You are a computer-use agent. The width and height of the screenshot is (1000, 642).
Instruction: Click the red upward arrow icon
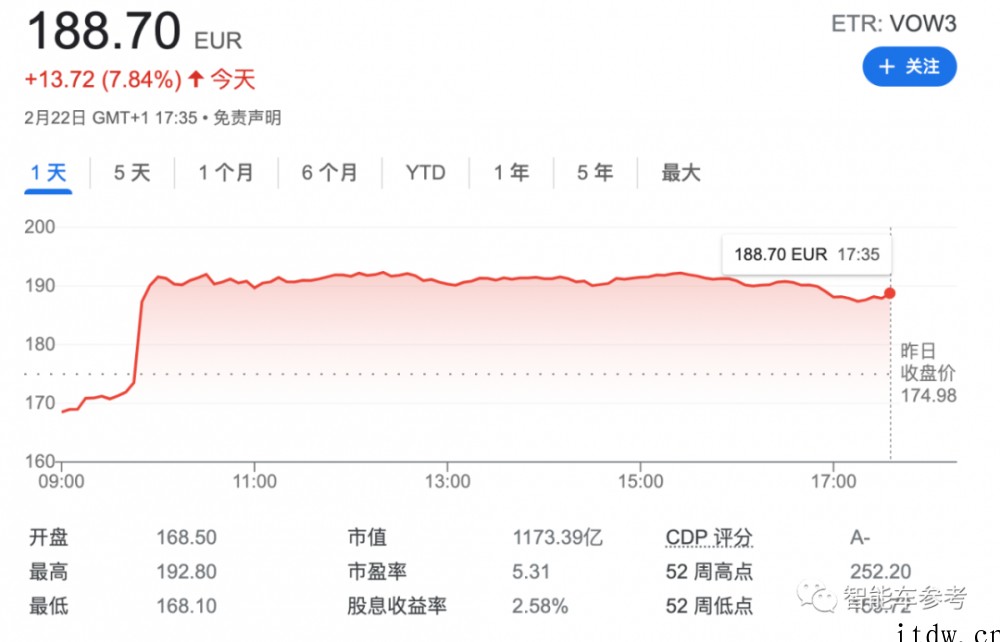pyautogui.click(x=196, y=79)
